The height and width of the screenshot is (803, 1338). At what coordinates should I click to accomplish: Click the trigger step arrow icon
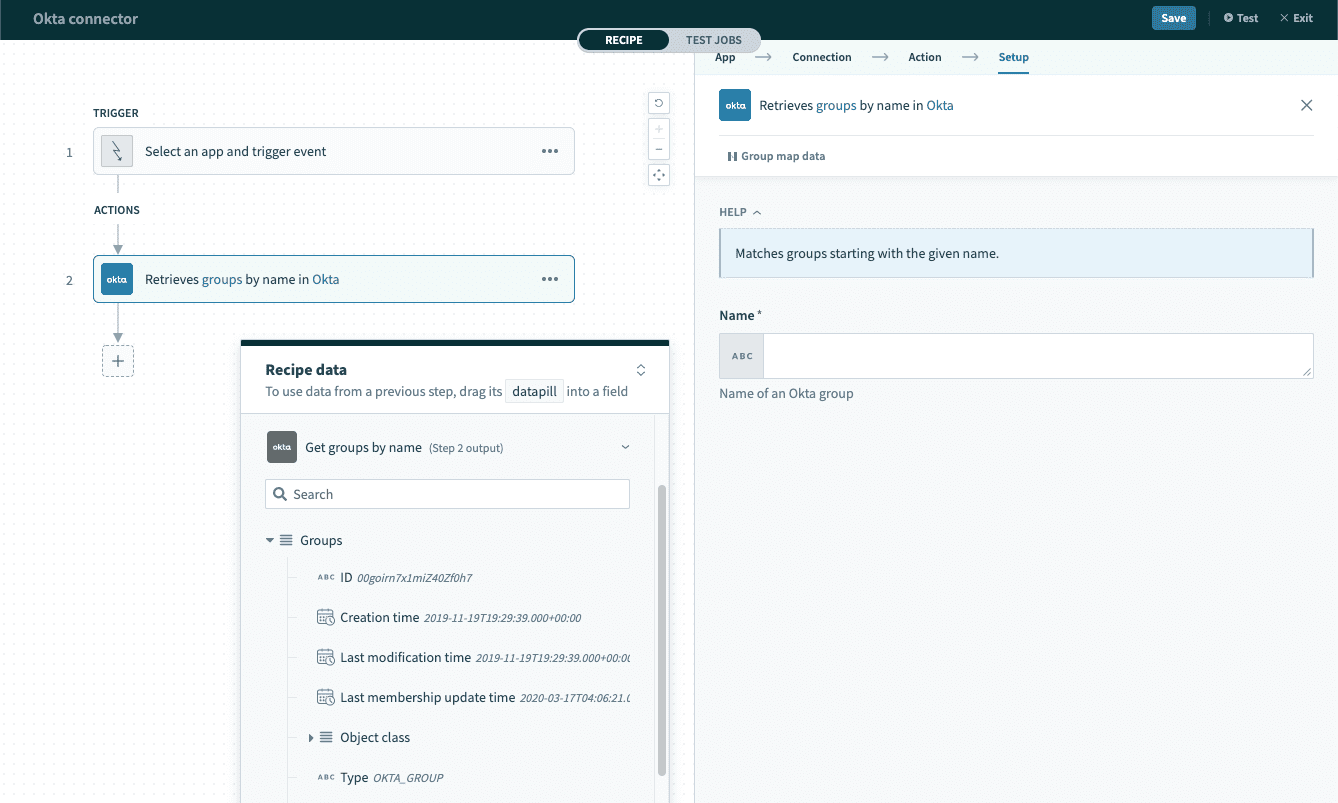click(117, 151)
